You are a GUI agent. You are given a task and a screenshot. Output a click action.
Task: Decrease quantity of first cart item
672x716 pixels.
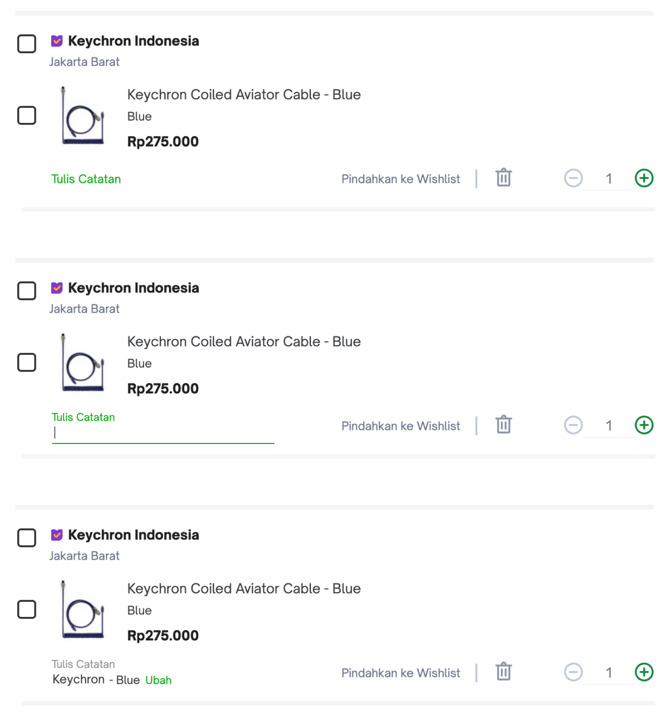click(x=573, y=178)
